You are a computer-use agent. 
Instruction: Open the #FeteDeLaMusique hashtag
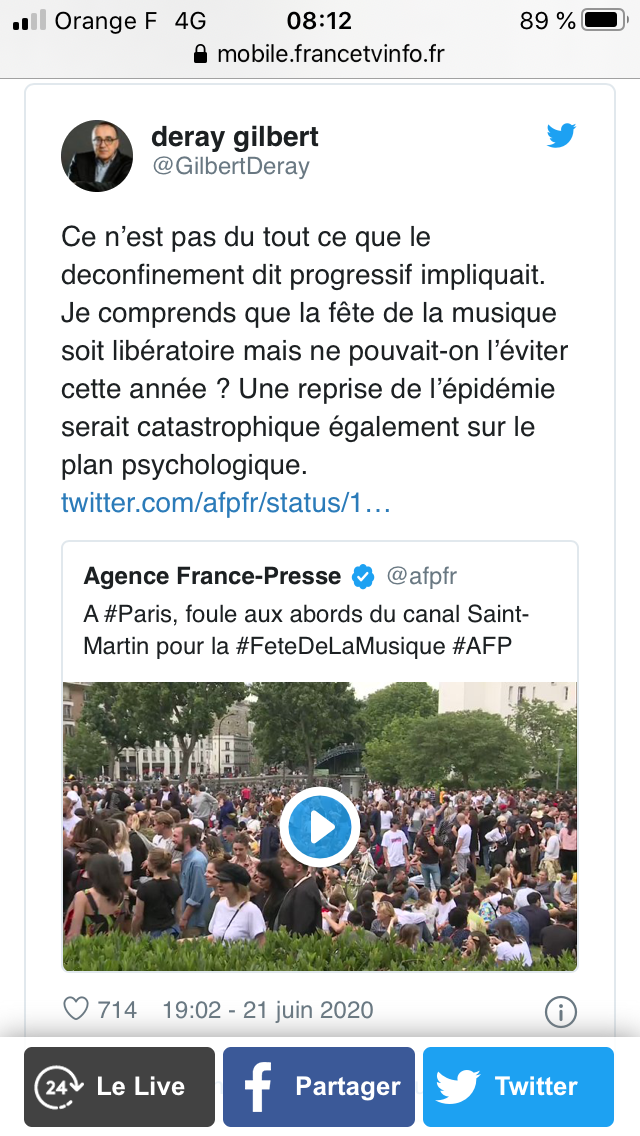click(x=341, y=646)
